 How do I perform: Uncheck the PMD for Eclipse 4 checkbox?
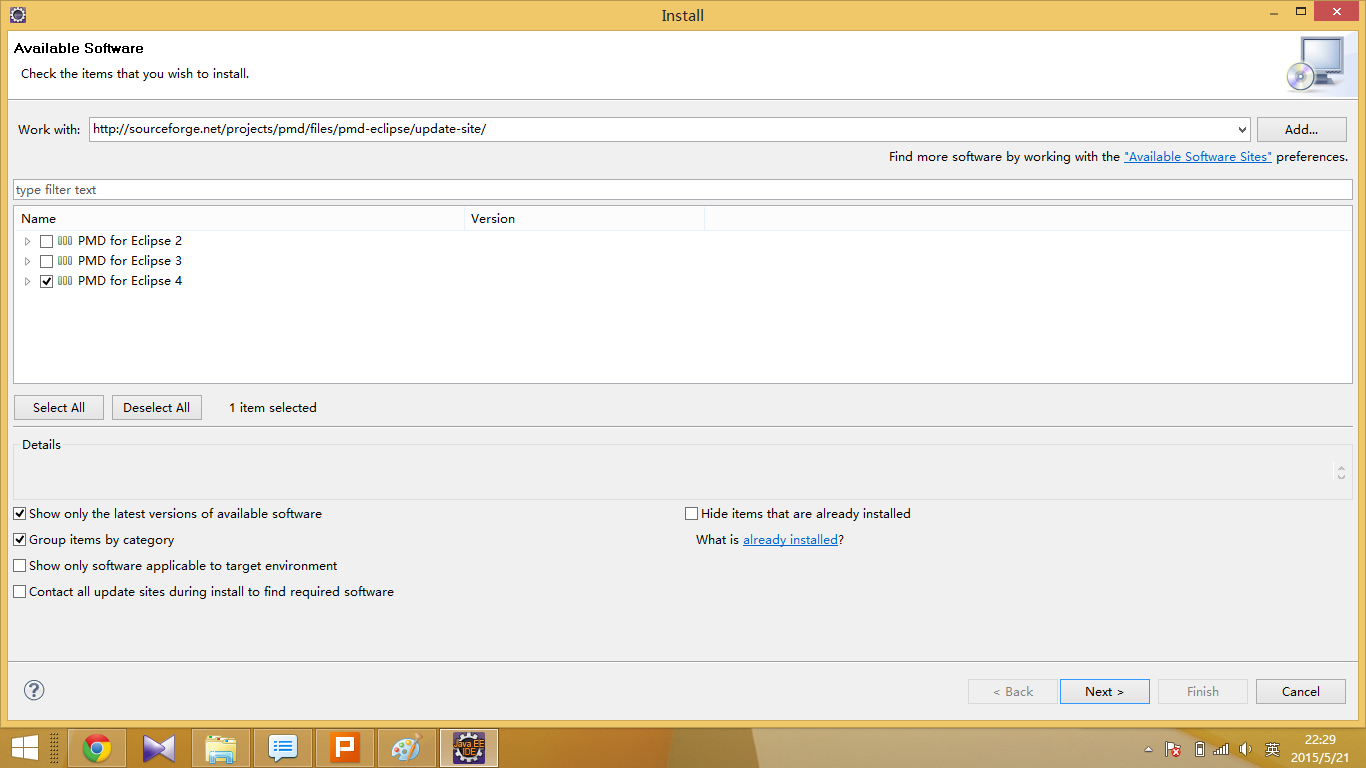(x=46, y=281)
